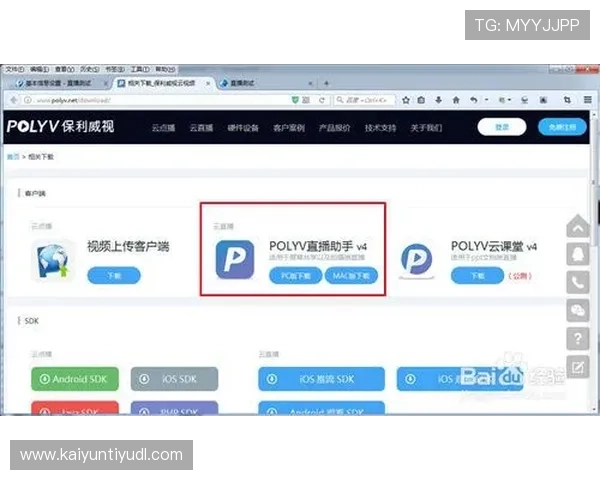Go back with the browser back arrow

tap(14, 100)
